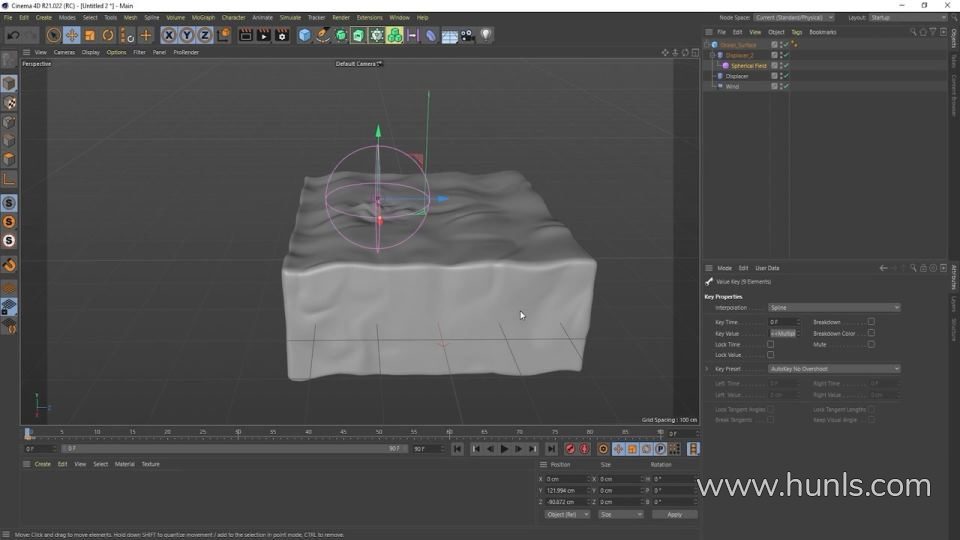The image size is (960, 540).
Task: Click the Edit Render Settings icon
Action: point(280,35)
